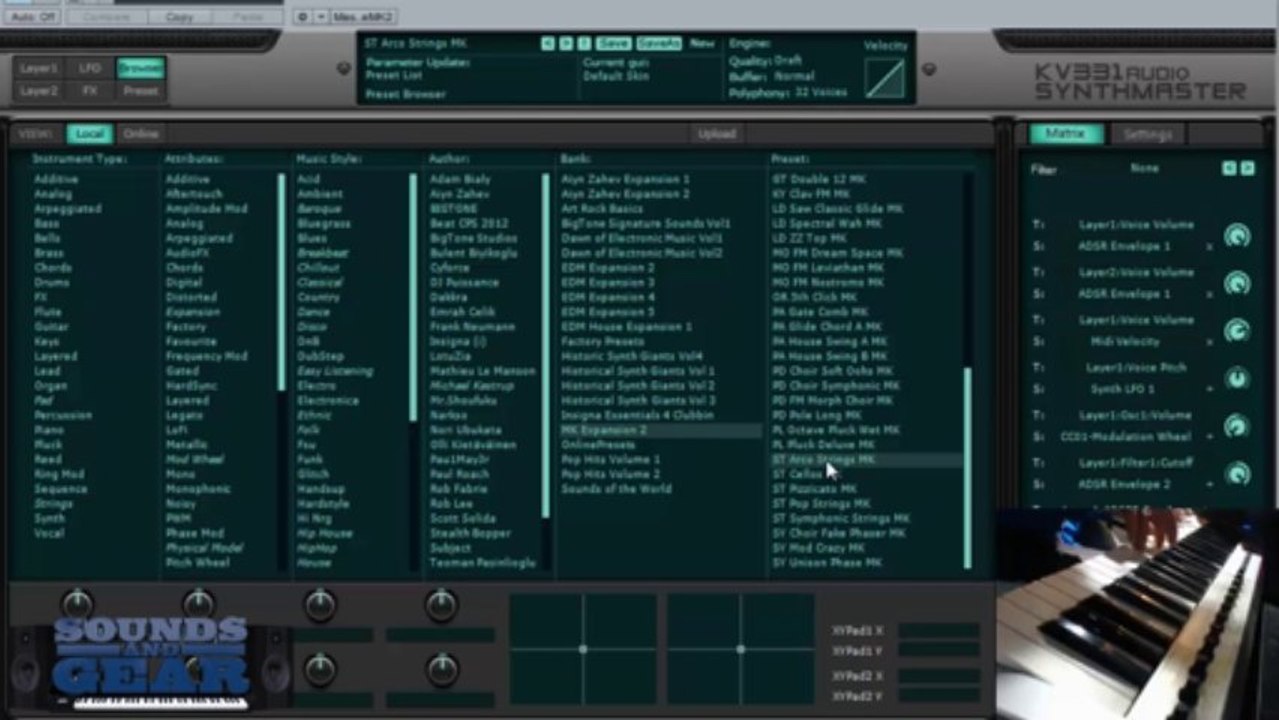Switch to FX tab
This screenshot has width=1279, height=720.
click(90, 90)
